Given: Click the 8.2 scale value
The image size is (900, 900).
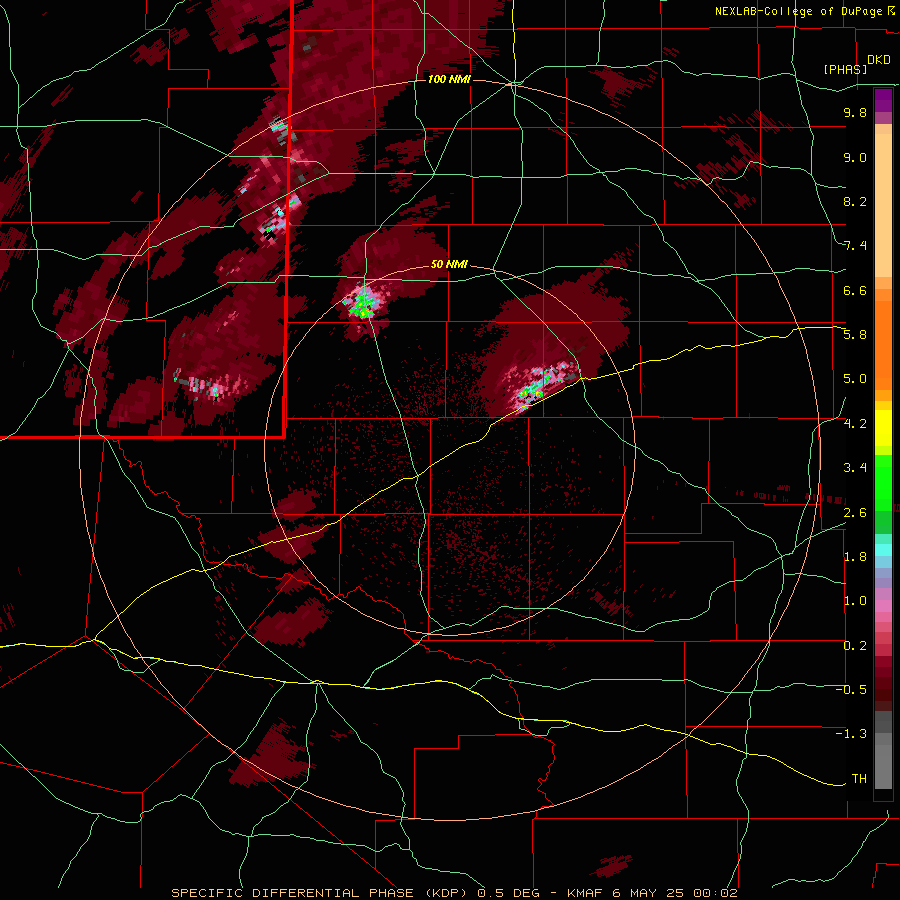Looking at the screenshot, I should [855, 201].
